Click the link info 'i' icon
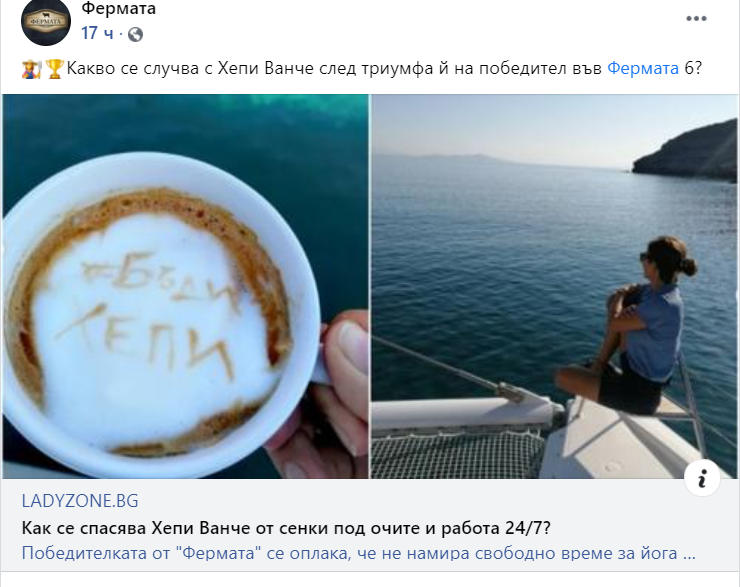Screen dimensions: 740x587 (x=702, y=478)
